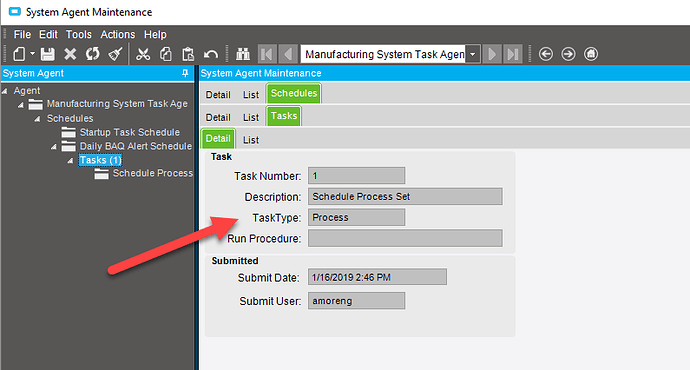Select the bottom List tab under Tasks
The image size is (690, 370).
(x=251, y=140)
